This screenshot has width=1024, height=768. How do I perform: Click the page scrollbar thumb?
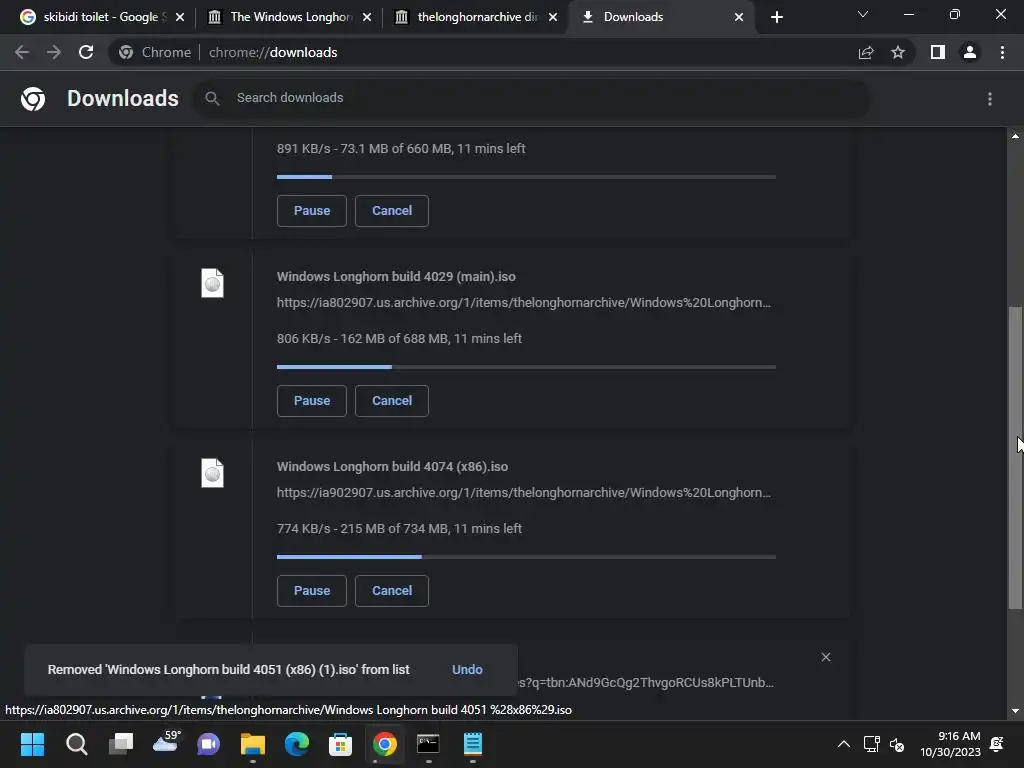(x=1015, y=457)
